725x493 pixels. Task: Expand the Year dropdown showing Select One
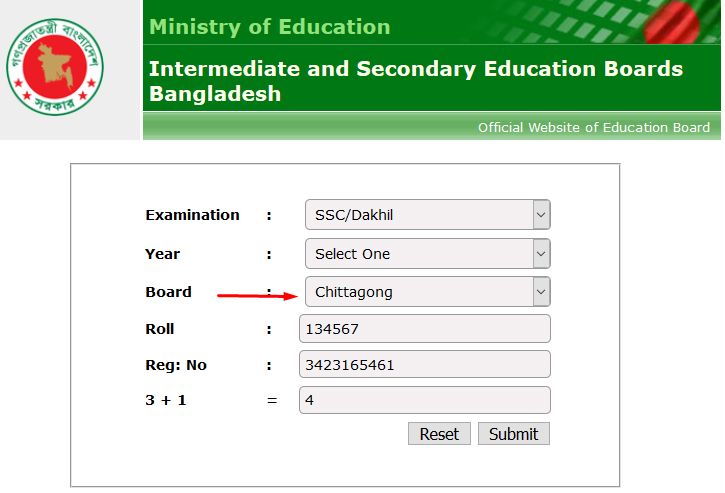coord(428,253)
